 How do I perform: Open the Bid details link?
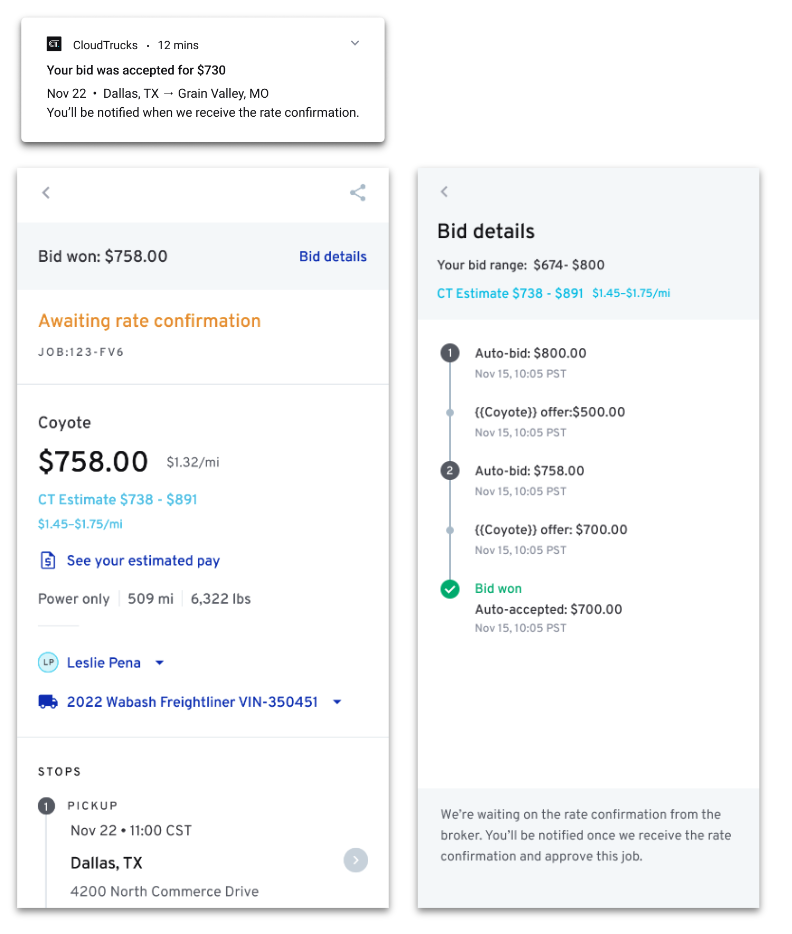coord(332,256)
